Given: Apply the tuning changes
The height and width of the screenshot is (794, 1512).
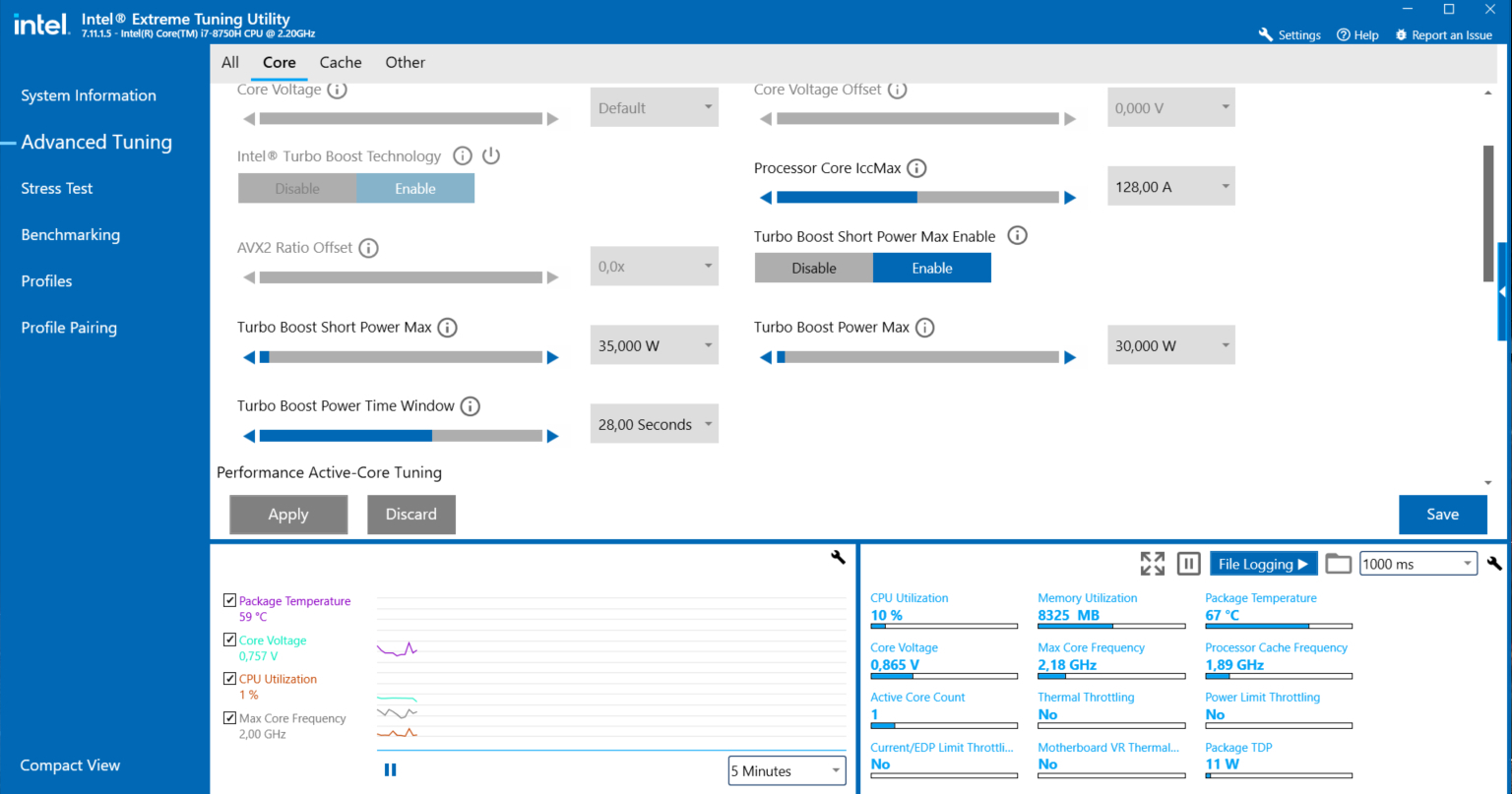Looking at the screenshot, I should (288, 515).
